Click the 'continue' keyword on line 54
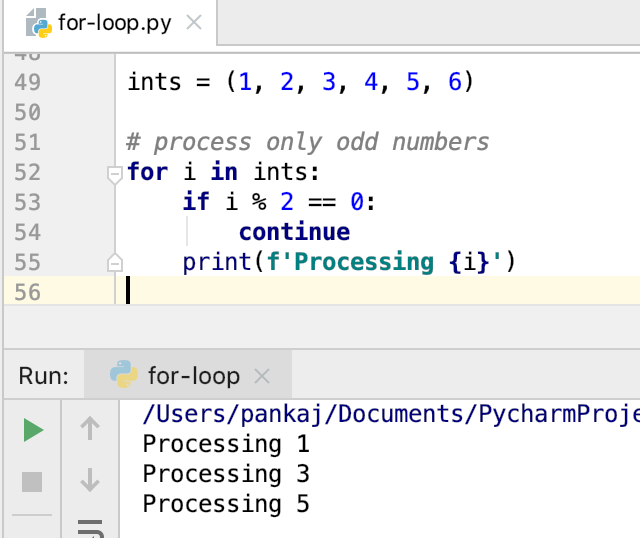Image resolution: width=640 pixels, height=538 pixels. pyautogui.click(x=294, y=232)
